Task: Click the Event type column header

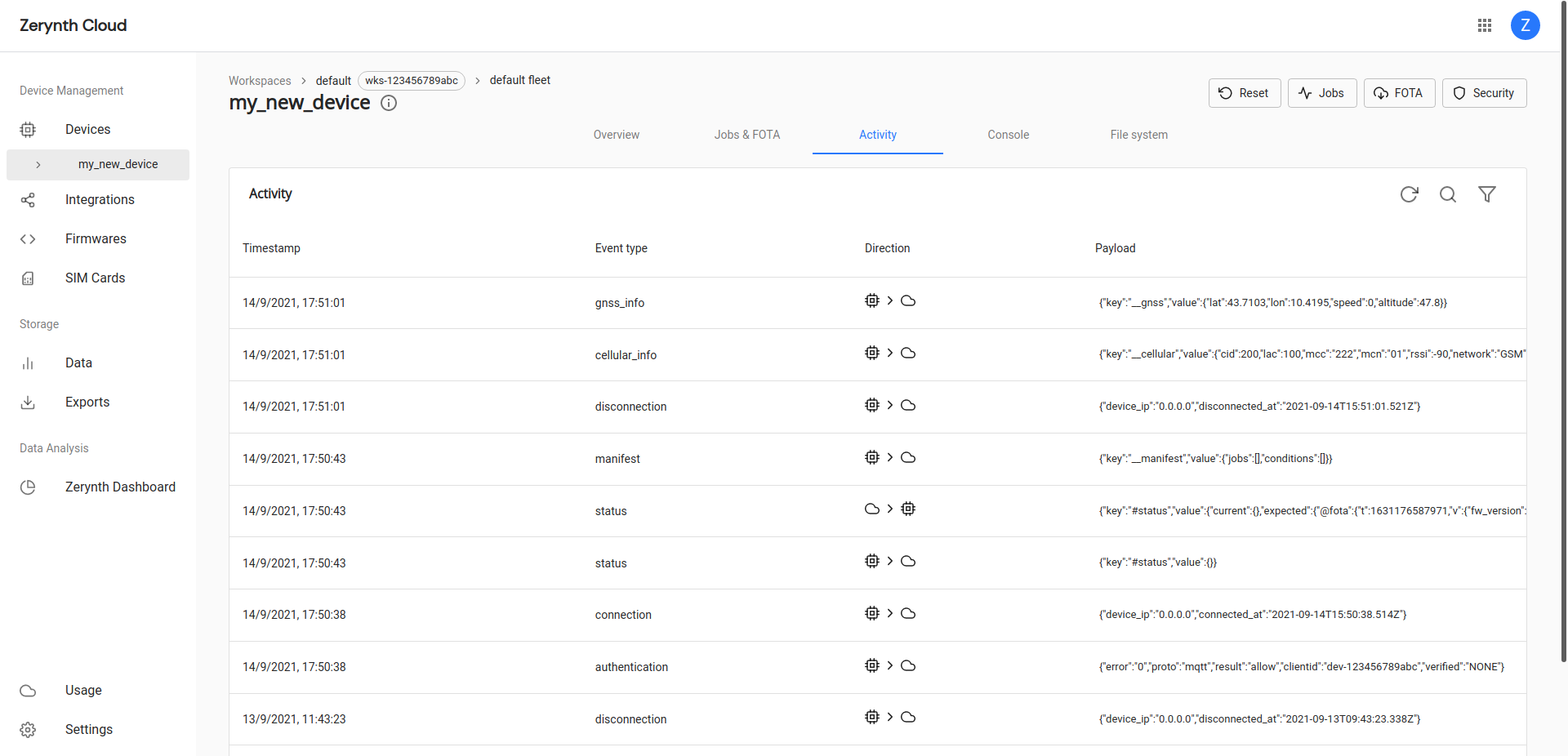Action: point(621,248)
